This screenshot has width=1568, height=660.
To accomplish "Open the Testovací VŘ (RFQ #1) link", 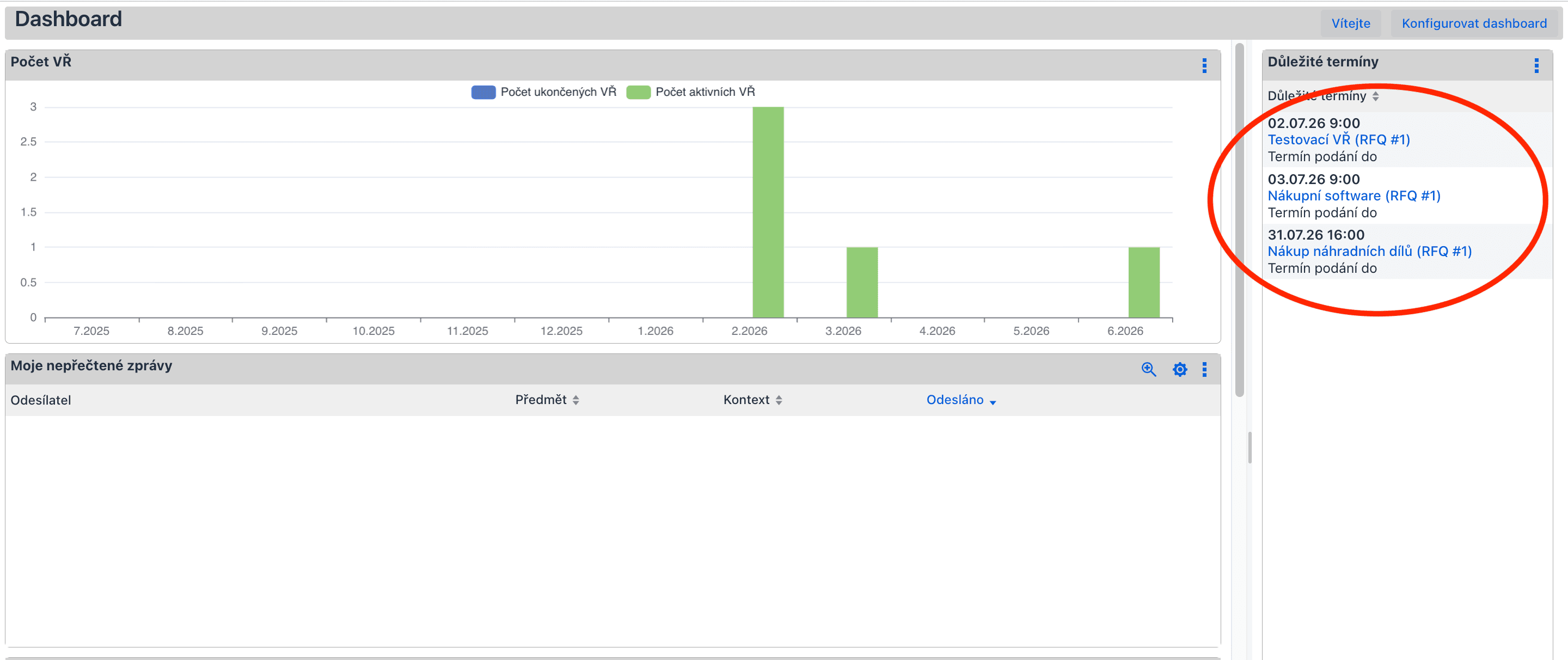I will [1339, 139].
